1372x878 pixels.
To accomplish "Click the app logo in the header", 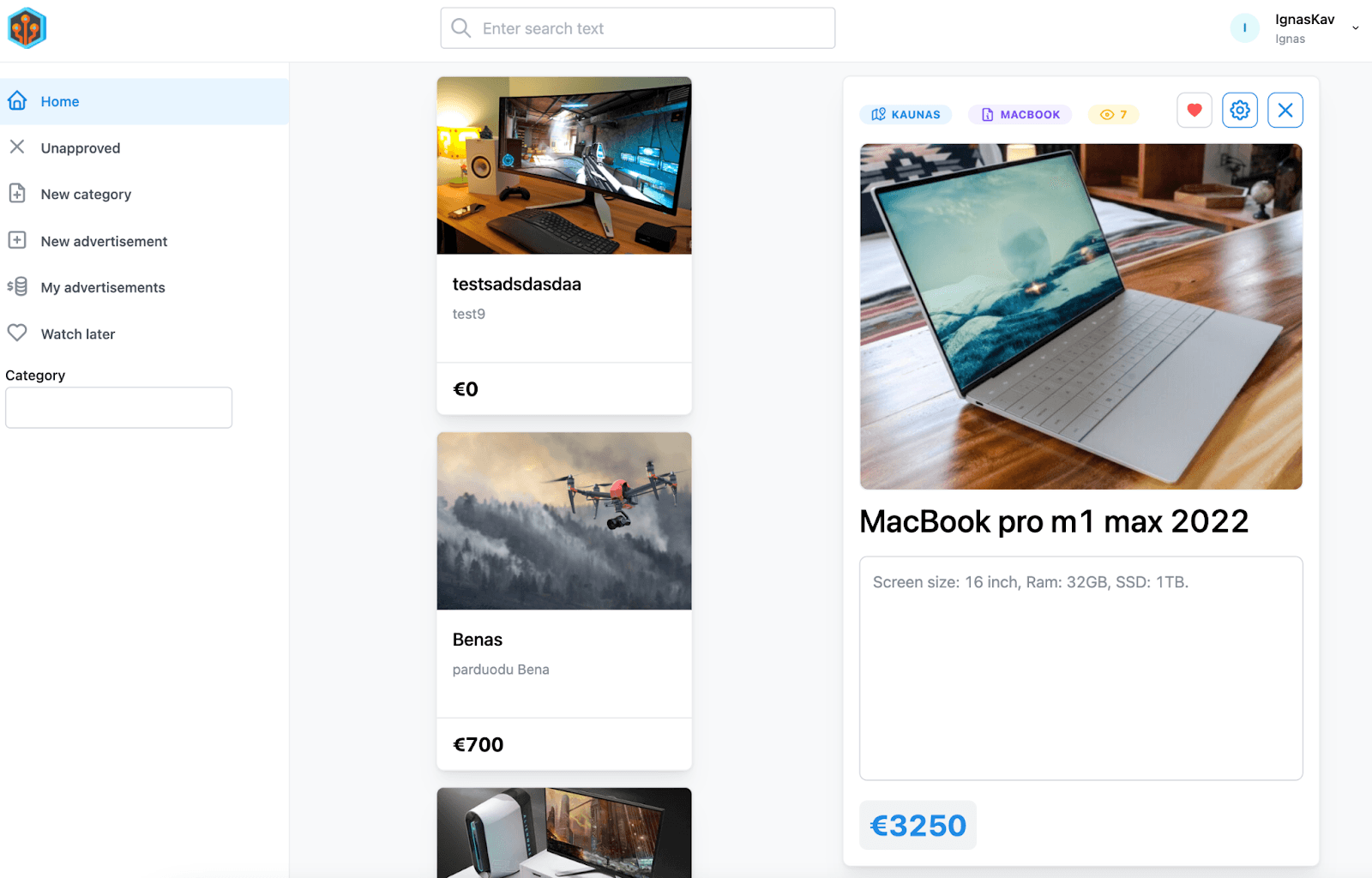I will (27, 28).
